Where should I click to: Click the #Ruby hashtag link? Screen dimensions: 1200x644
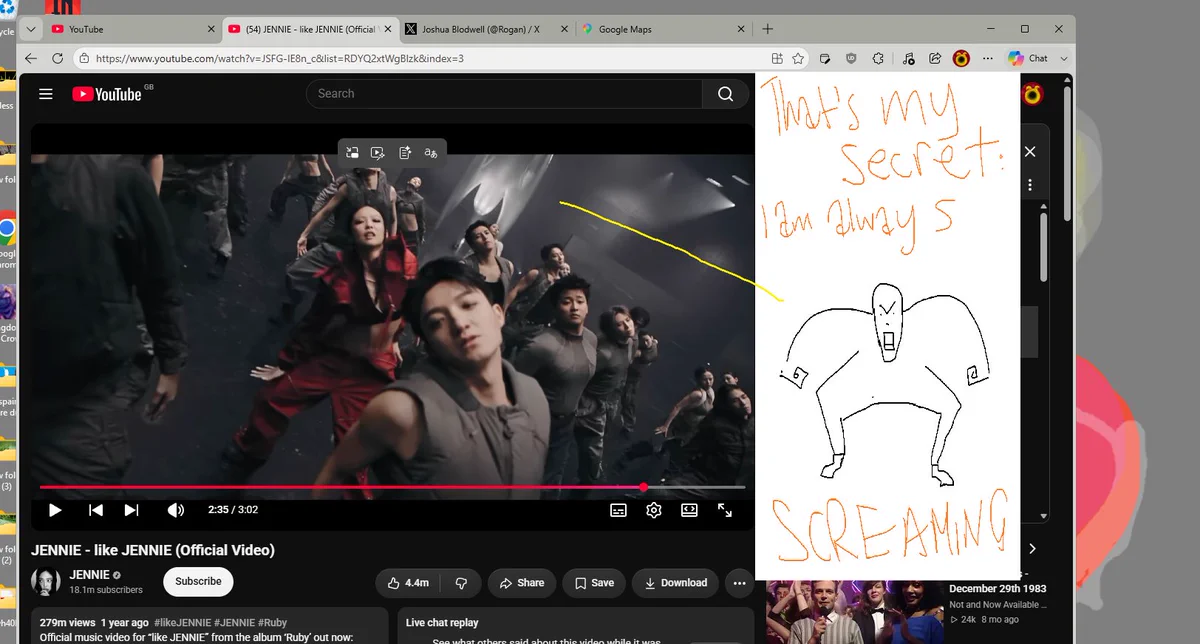[x=274, y=623]
